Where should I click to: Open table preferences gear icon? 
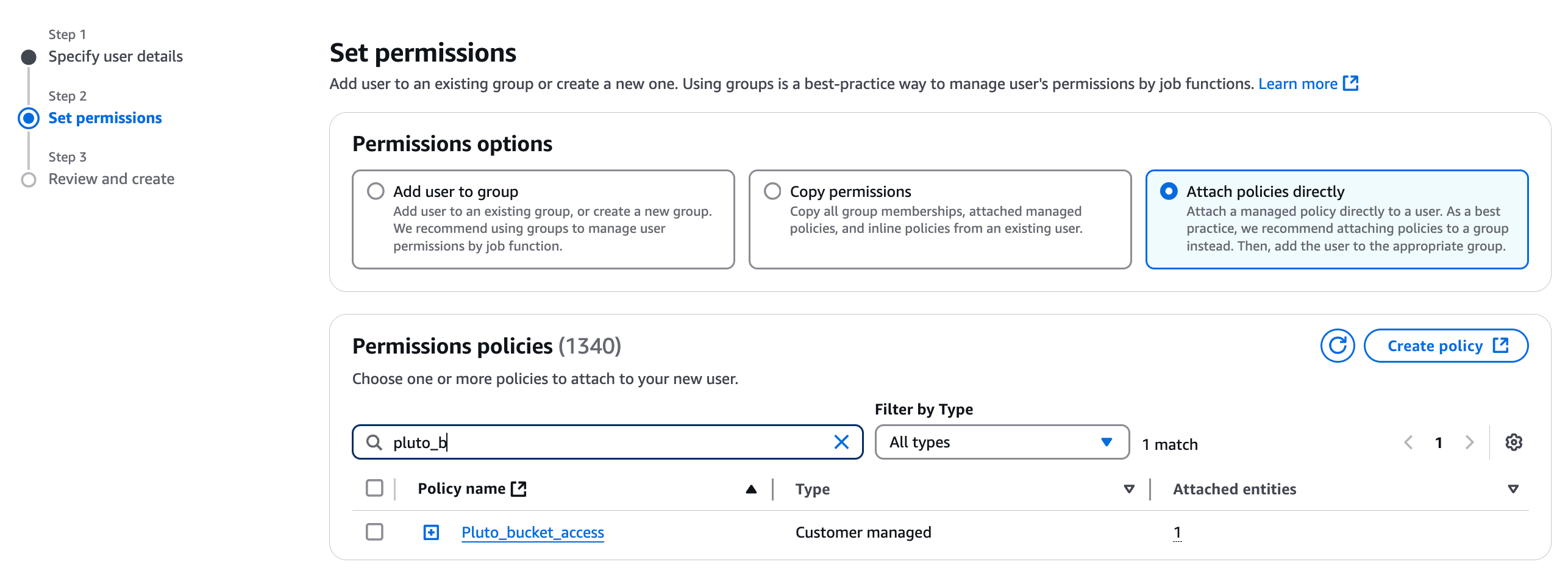tap(1513, 443)
